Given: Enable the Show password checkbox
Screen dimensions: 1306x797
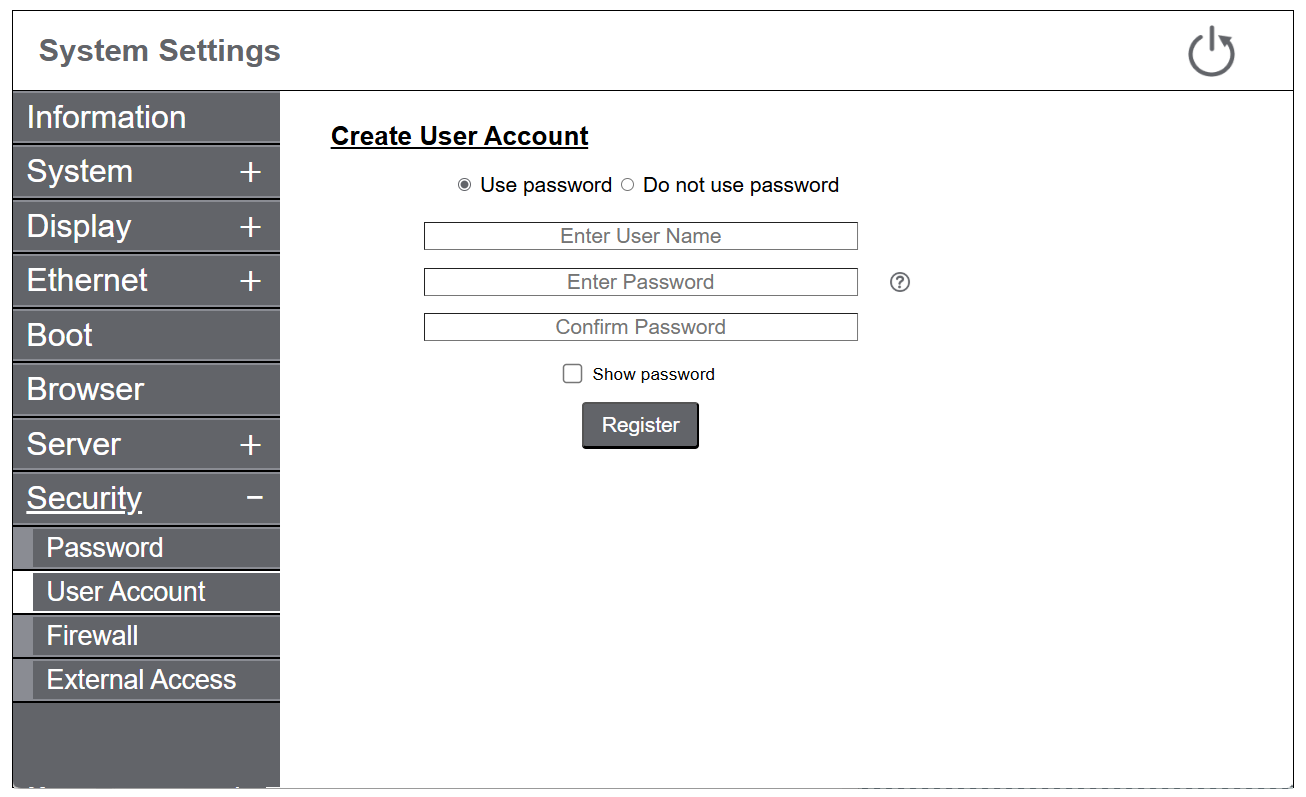Looking at the screenshot, I should pyautogui.click(x=572, y=374).
